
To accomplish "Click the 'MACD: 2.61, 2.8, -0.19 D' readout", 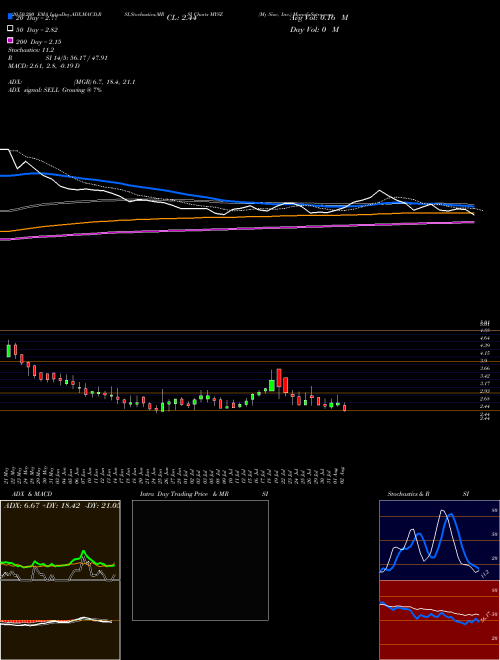I will [x=44, y=66].
